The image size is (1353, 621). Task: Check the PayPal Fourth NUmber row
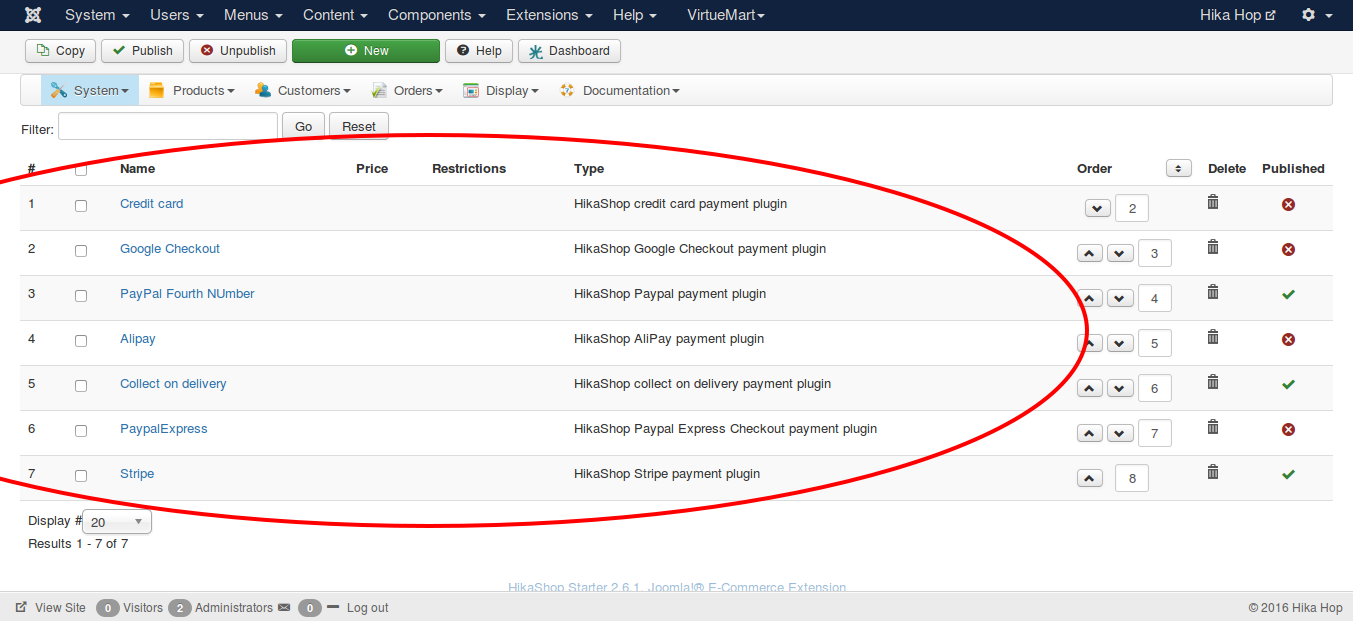81,296
